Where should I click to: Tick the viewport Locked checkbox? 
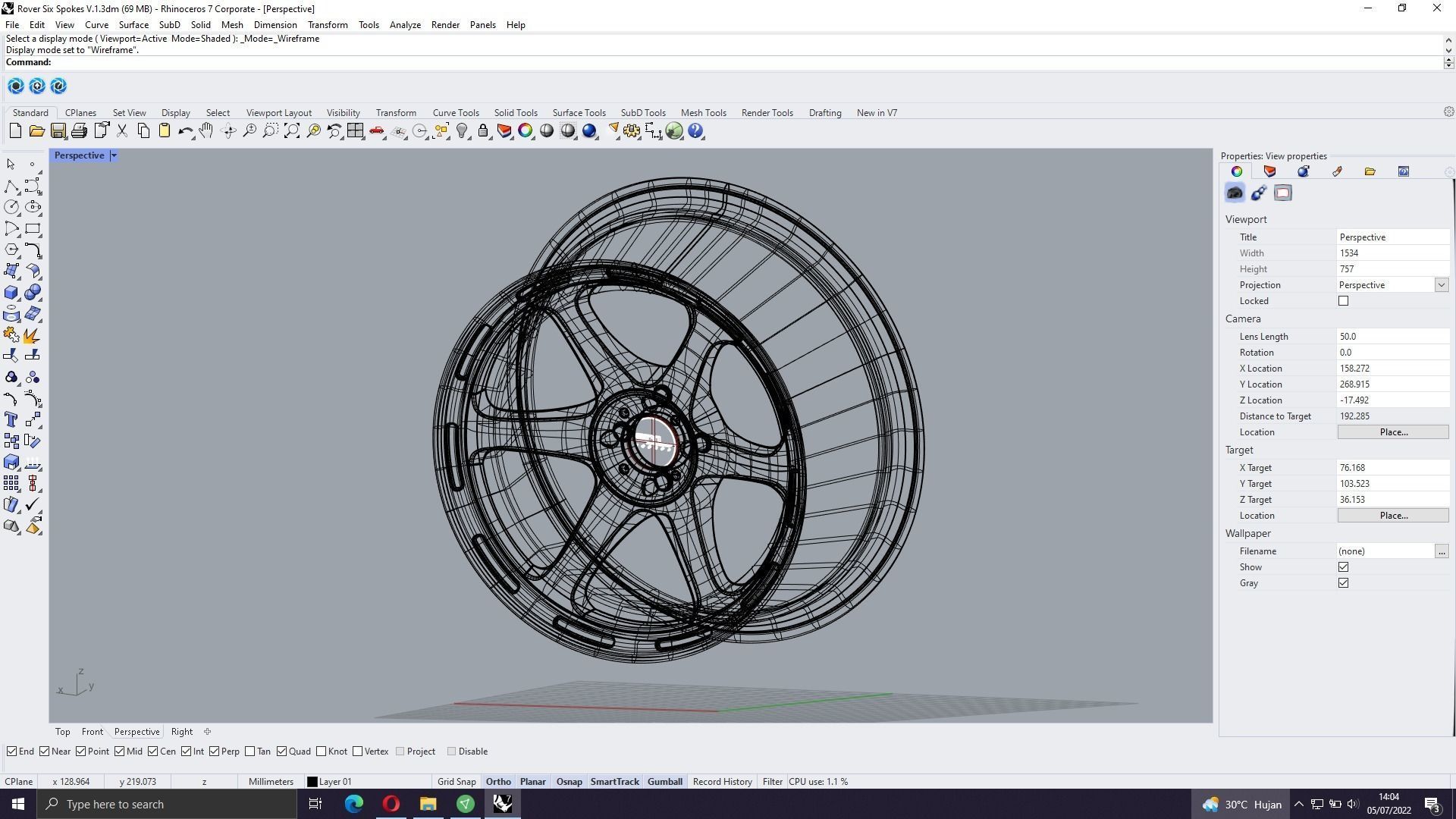tap(1343, 301)
